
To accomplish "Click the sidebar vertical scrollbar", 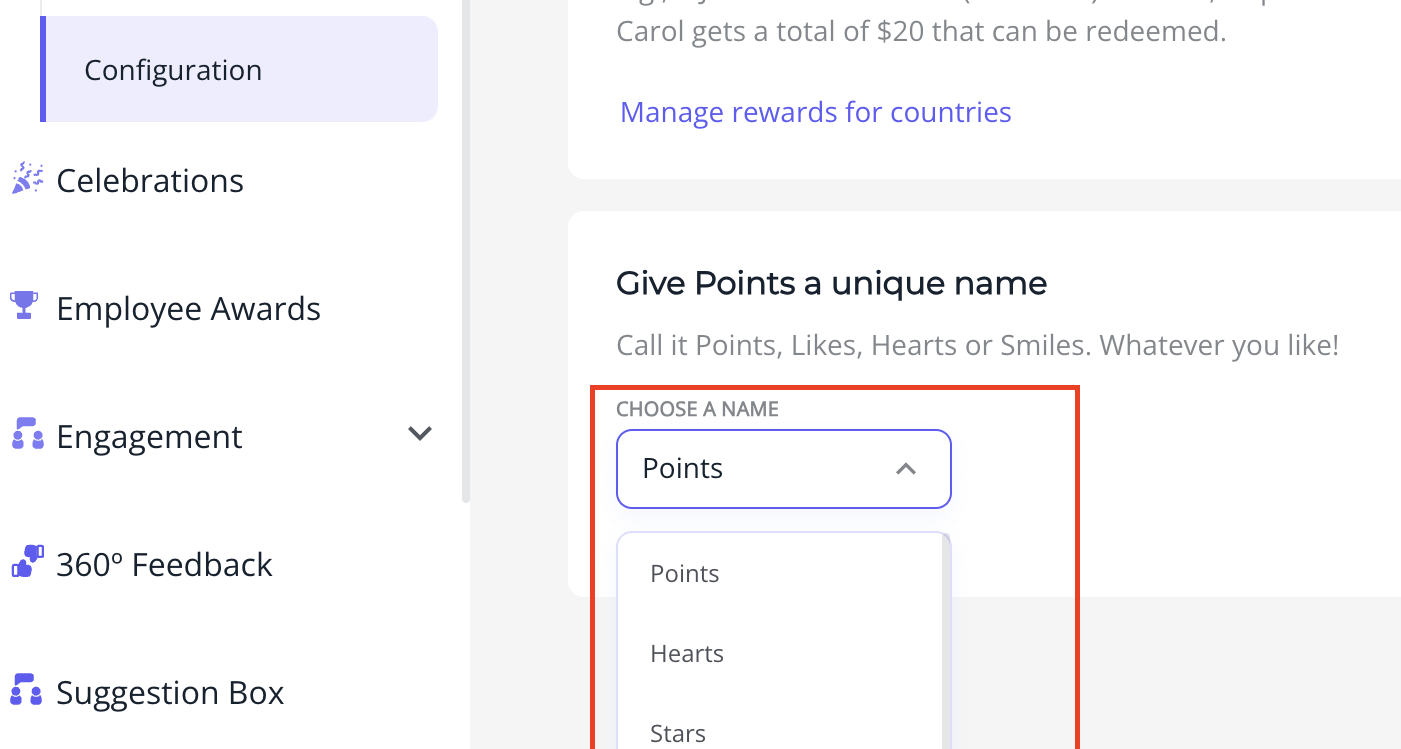I will pyautogui.click(x=465, y=250).
